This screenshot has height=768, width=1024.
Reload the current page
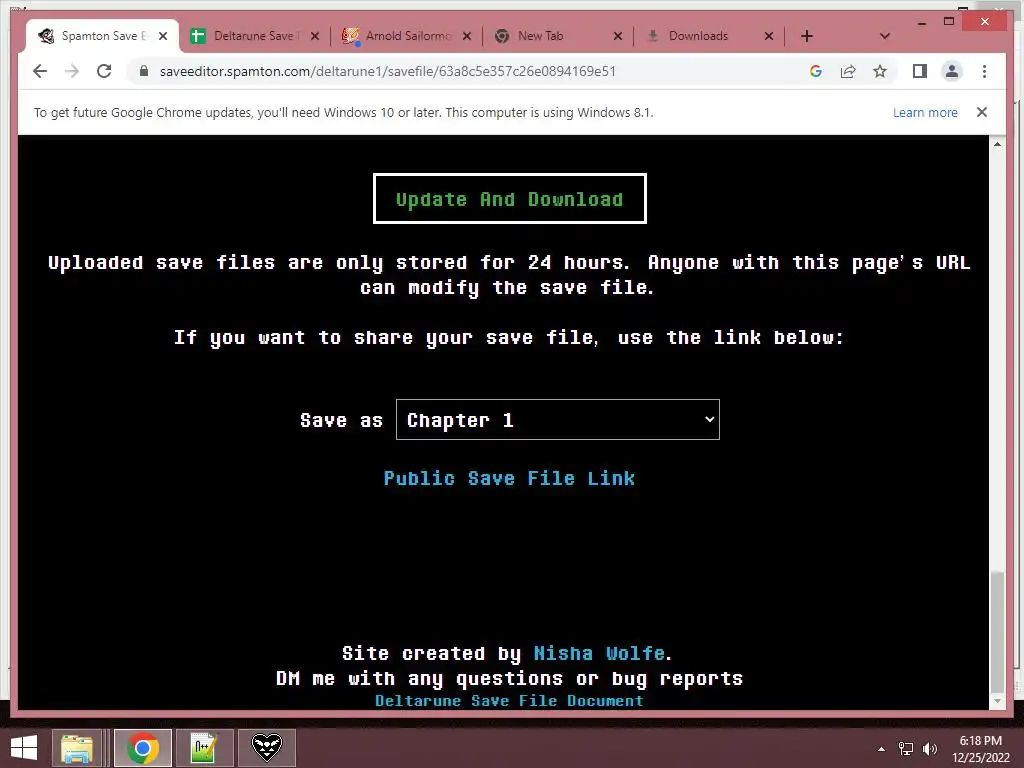coord(104,71)
